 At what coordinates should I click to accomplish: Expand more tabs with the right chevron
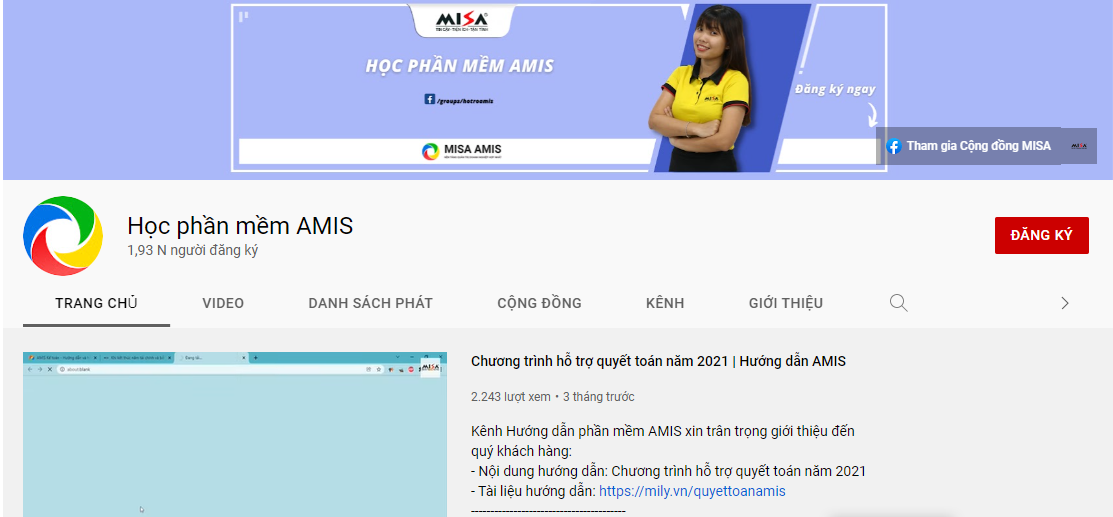tap(1064, 303)
